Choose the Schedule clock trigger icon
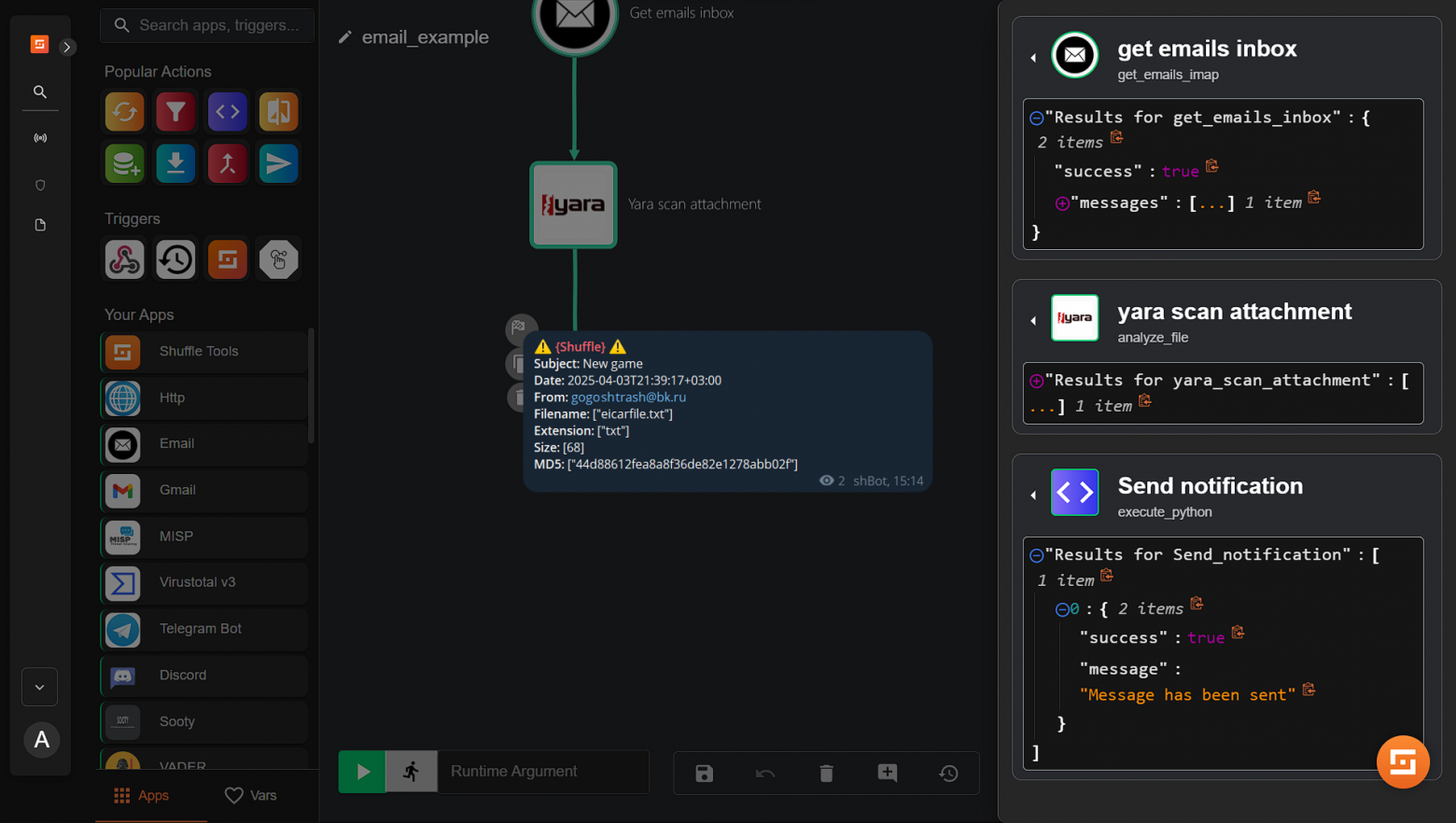Screen dimensions: 1456x823 [175, 259]
